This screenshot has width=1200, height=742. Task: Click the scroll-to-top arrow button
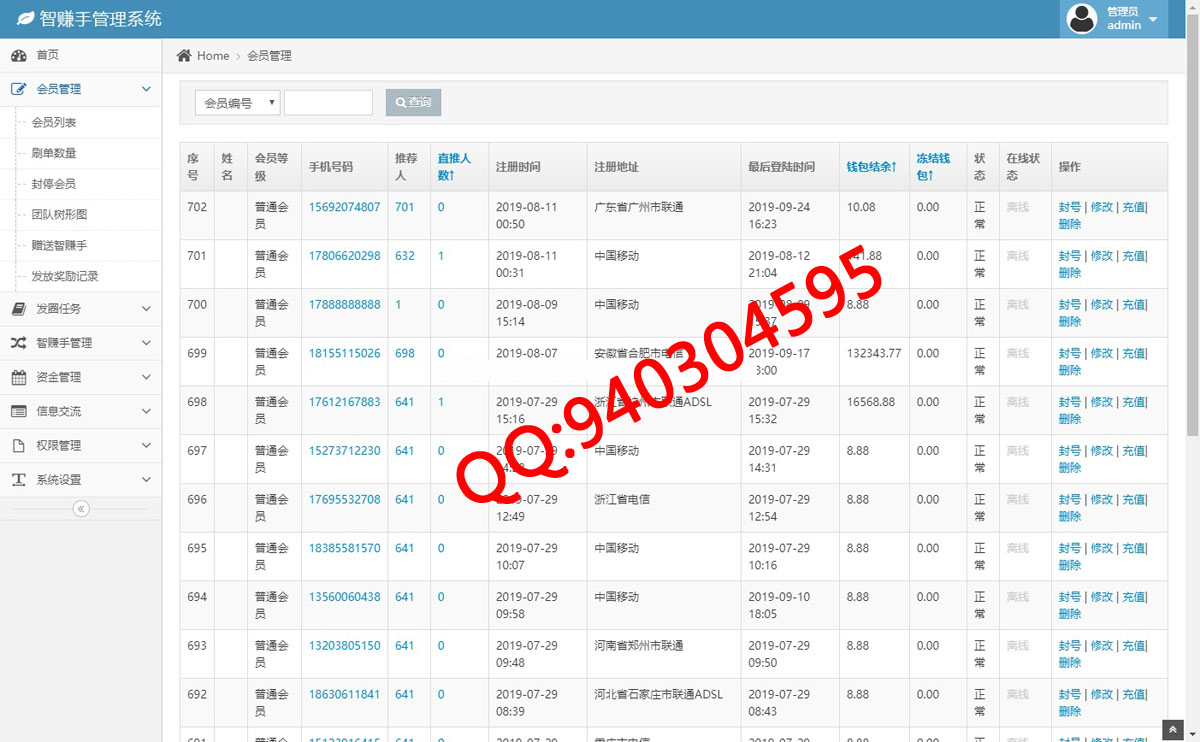coord(1172,729)
